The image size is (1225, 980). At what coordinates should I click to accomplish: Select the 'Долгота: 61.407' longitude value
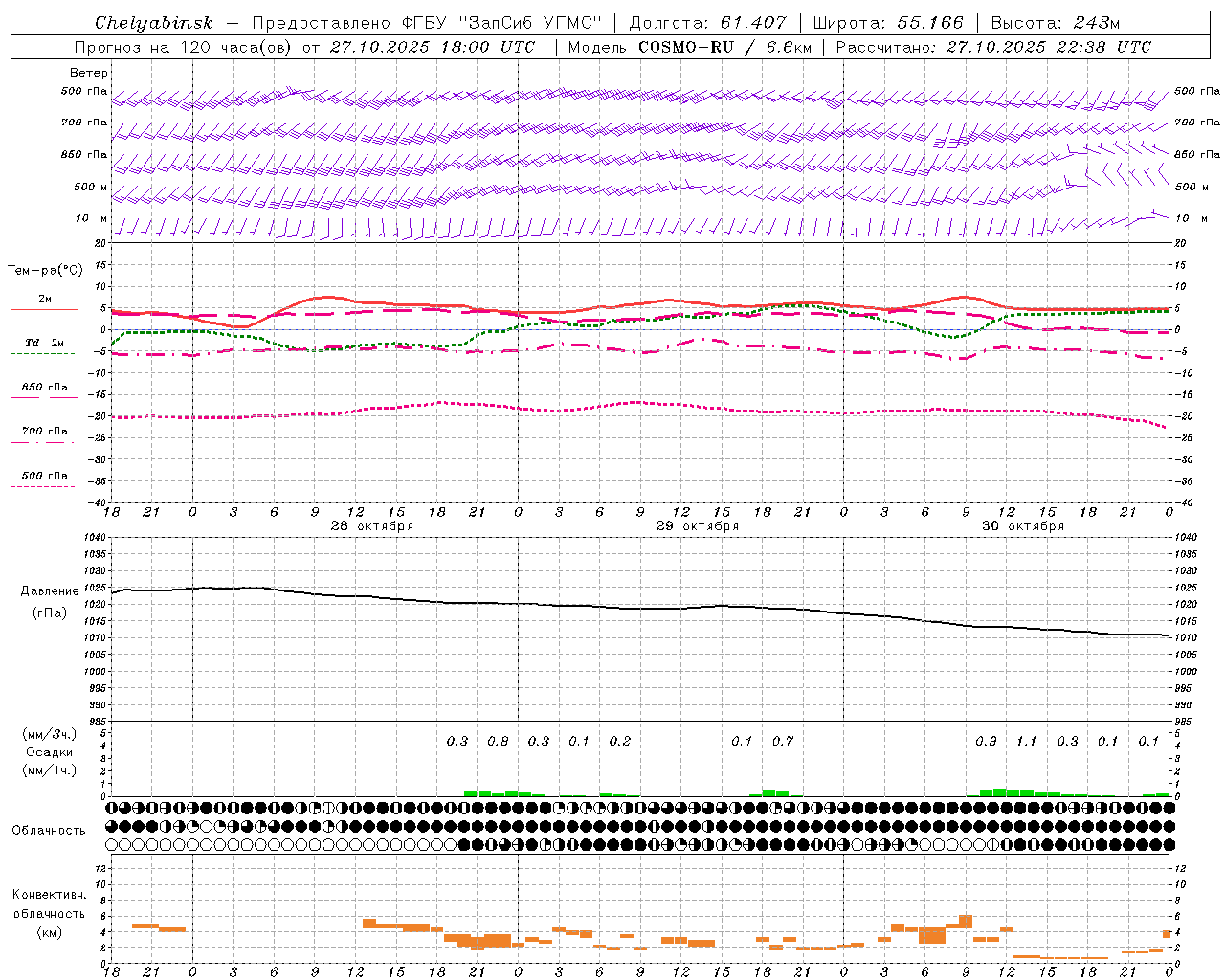click(x=708, y=23)
